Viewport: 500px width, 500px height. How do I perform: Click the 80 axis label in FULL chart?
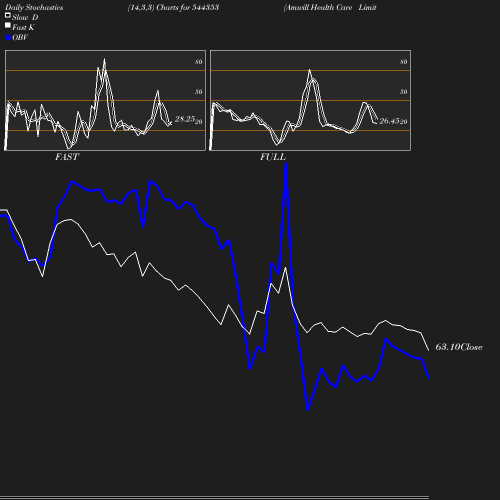point(404,62)
